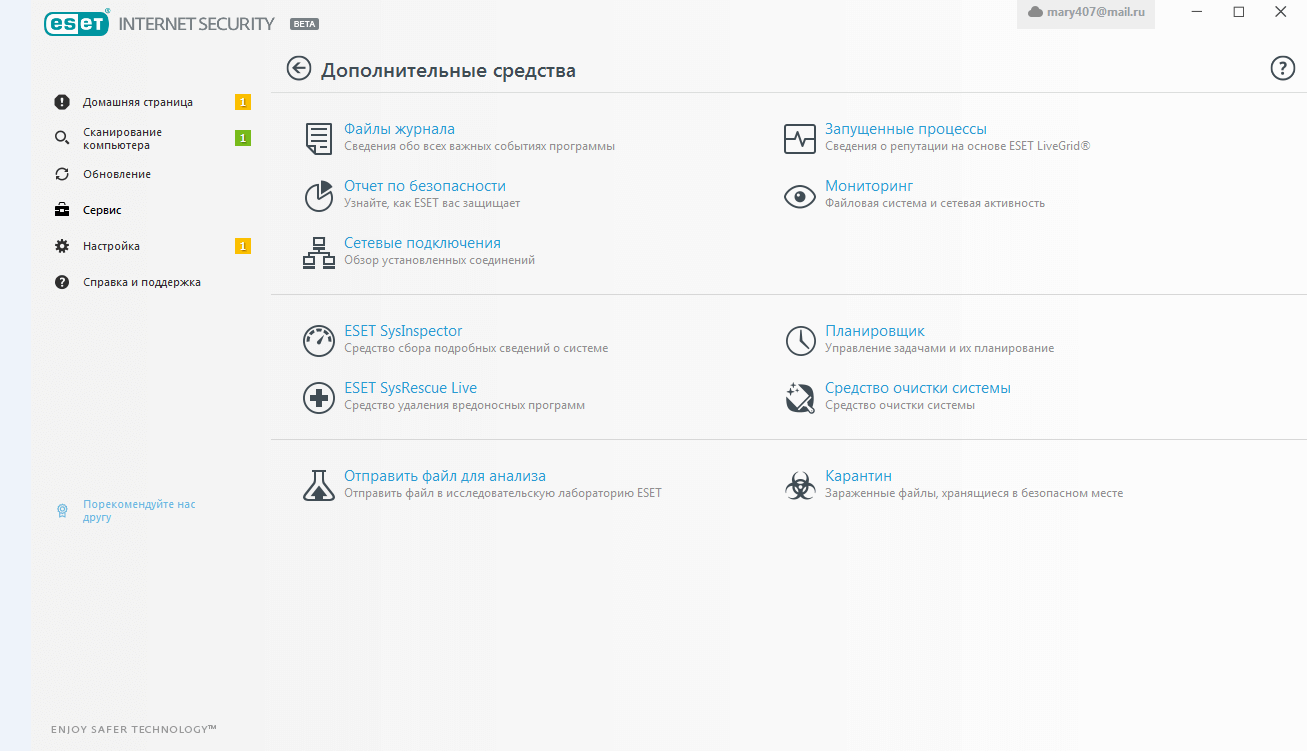Minimize the ESET window
This screenshot has height=751, width=1307.
pos(1198,12)
